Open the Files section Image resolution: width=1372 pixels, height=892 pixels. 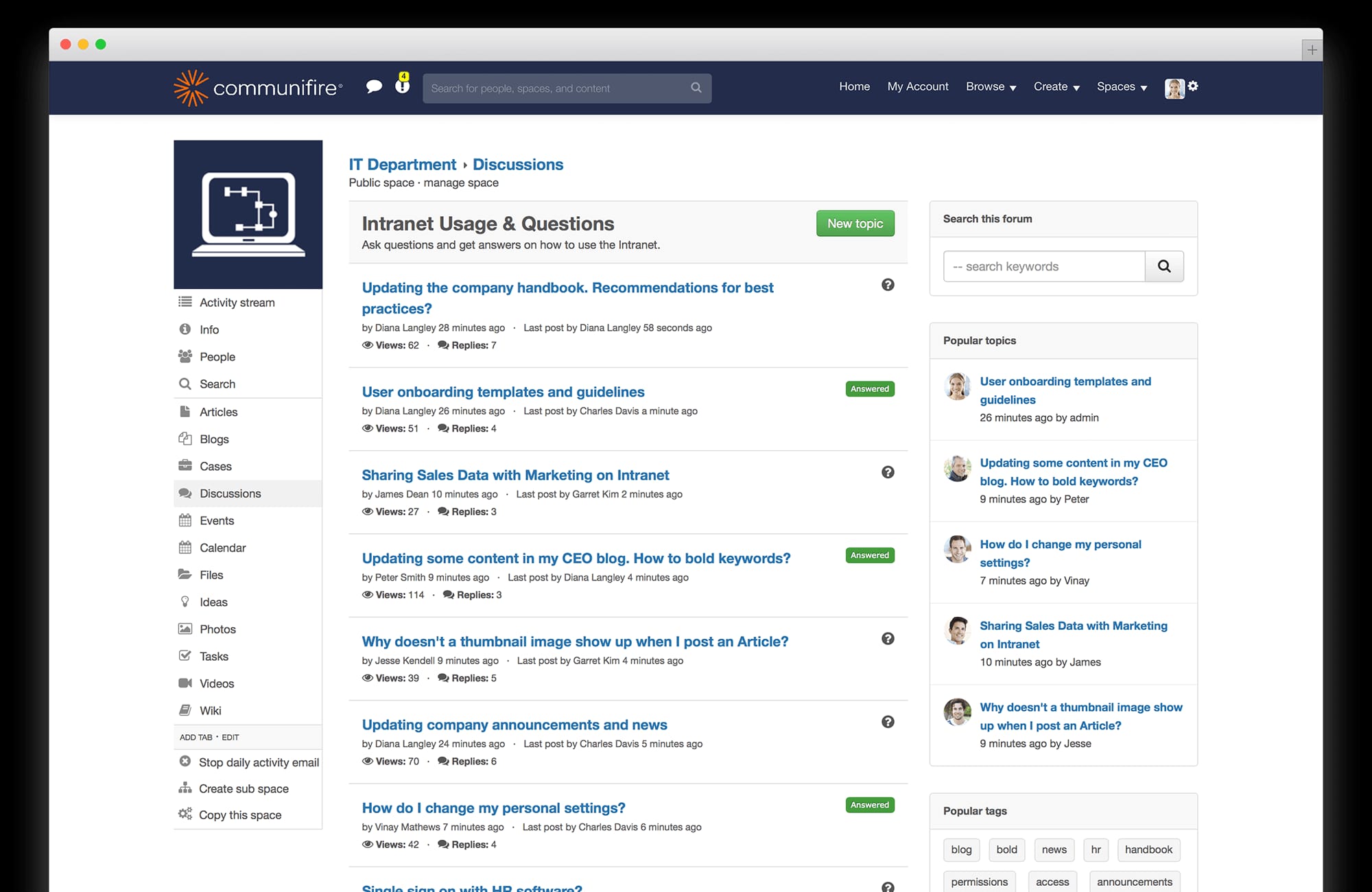211,574
